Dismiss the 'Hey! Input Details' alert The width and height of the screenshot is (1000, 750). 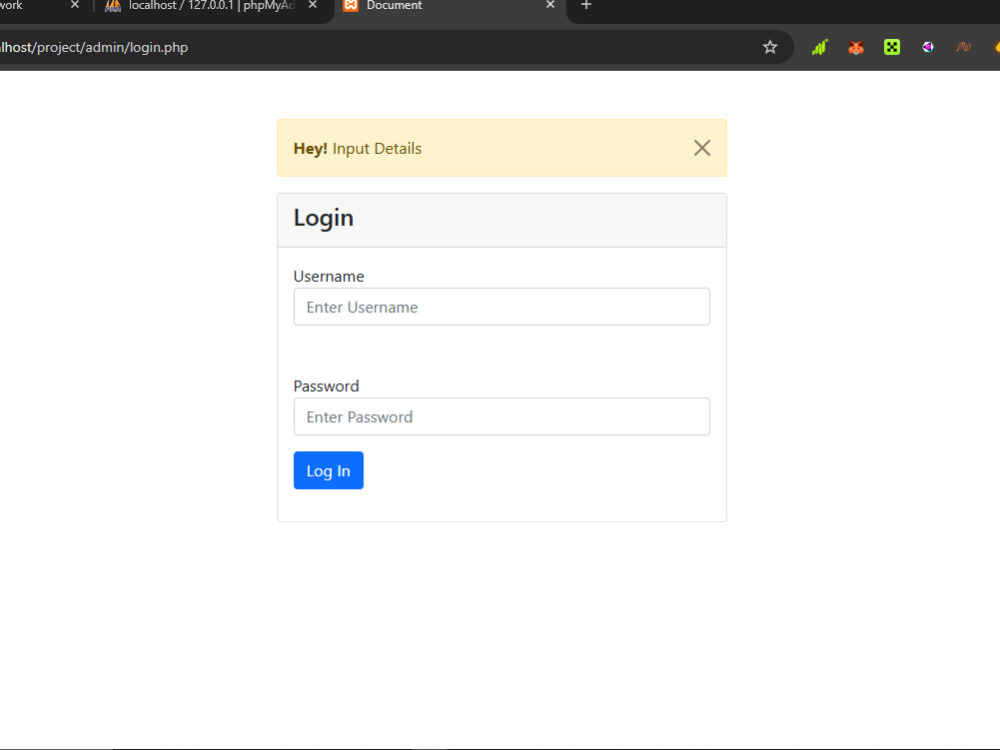click(702, 148)
